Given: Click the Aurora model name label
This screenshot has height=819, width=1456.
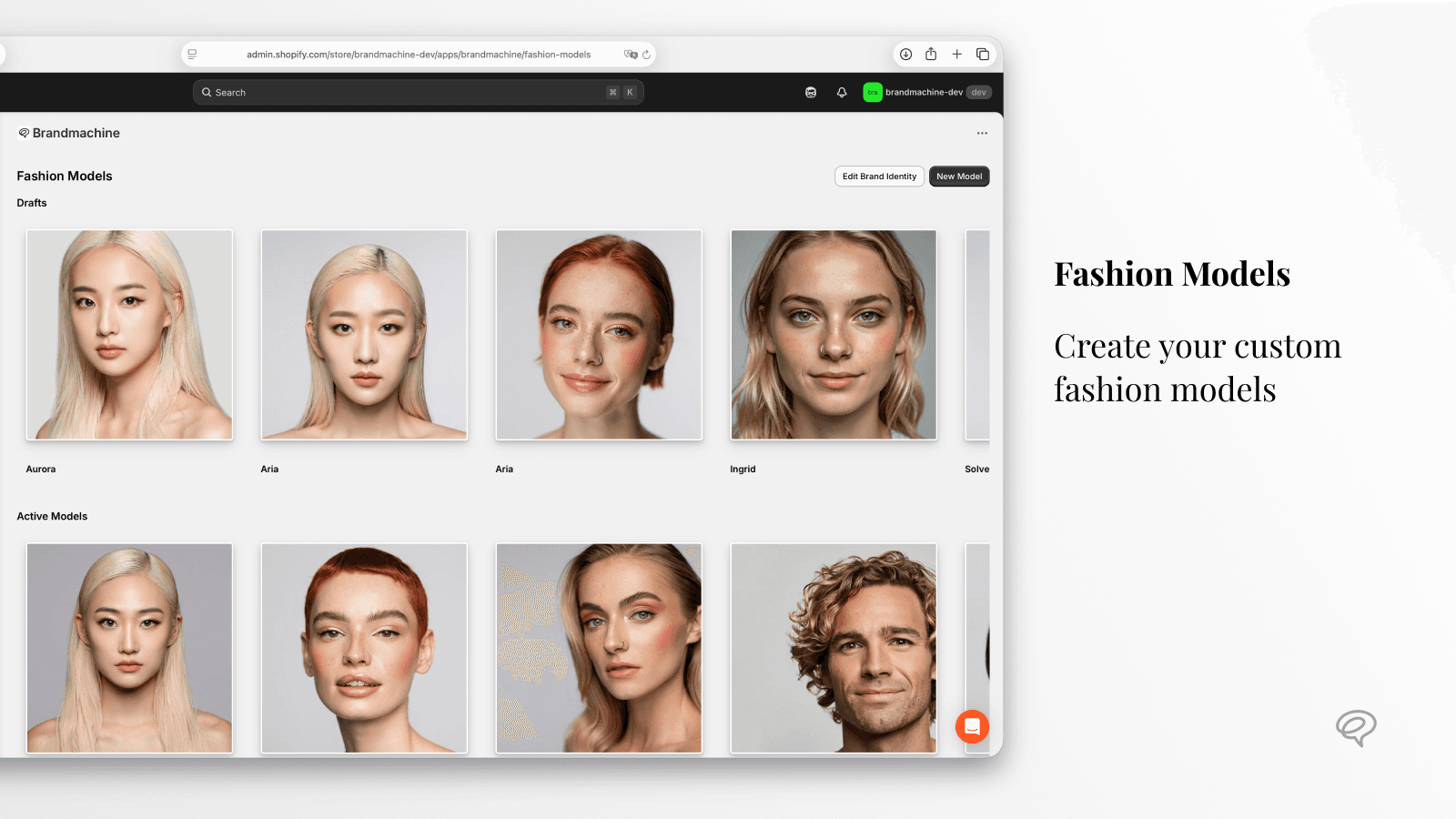Looking at the screenshot, I should pyautogui.click(x=41, y=470).
